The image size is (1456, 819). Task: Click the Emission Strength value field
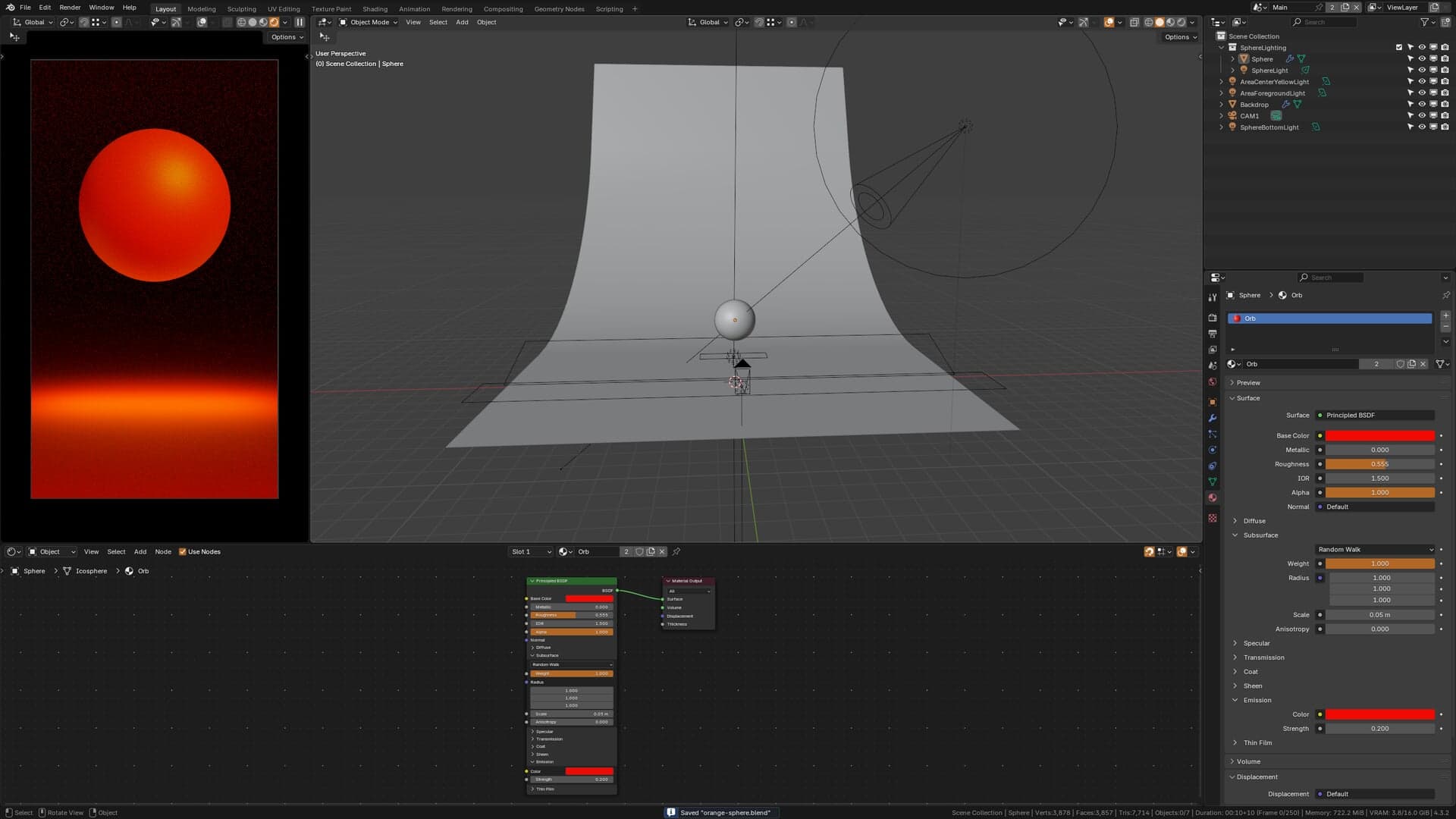pos(1380,729)
